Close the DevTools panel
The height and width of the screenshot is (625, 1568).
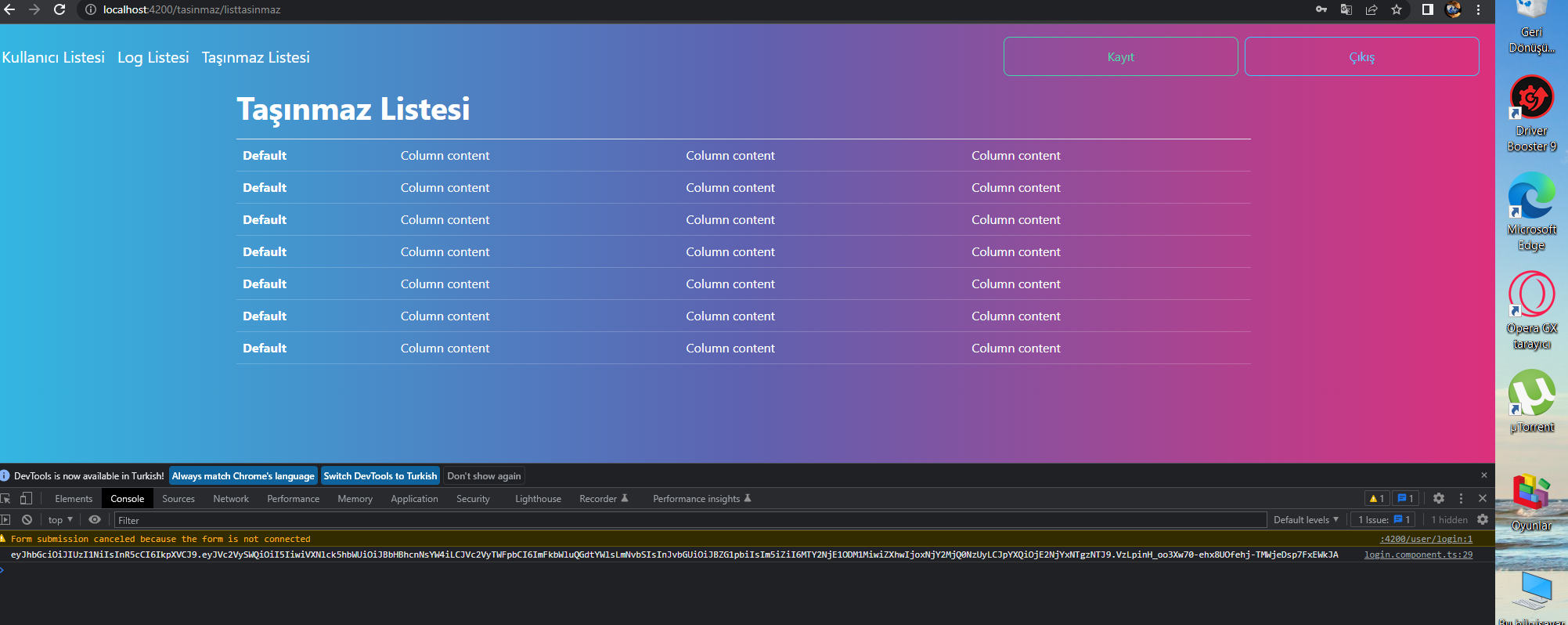1483,498
